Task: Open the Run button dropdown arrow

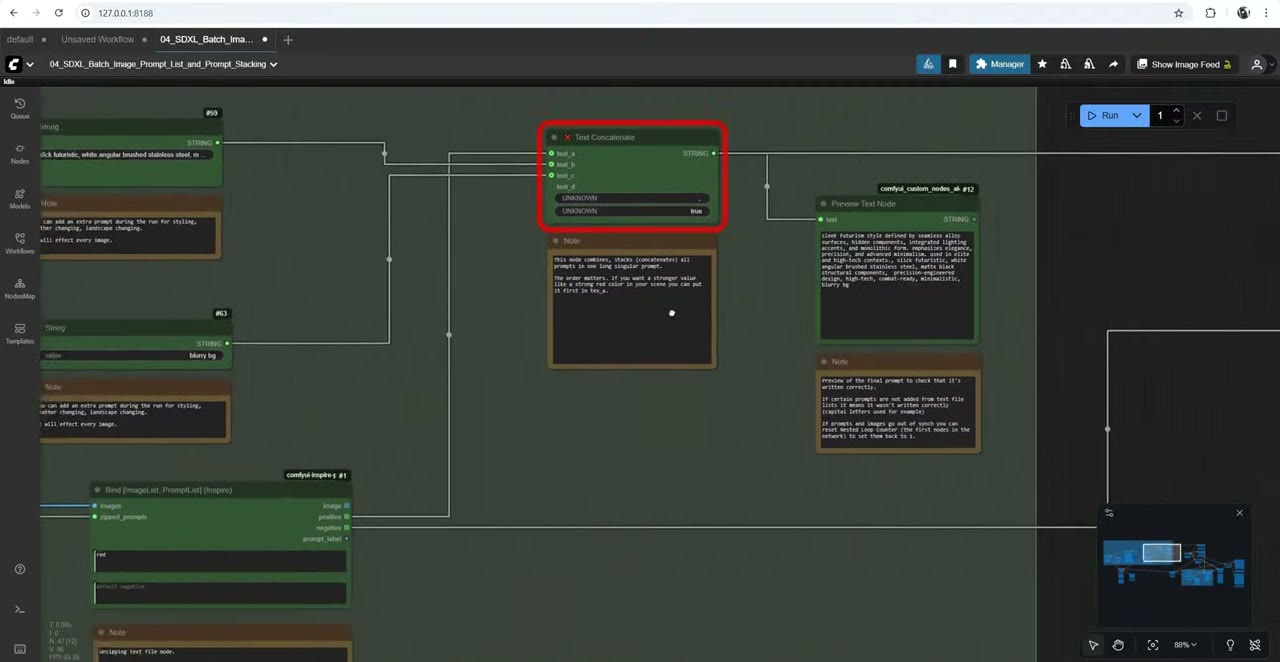Action: 1136,116
